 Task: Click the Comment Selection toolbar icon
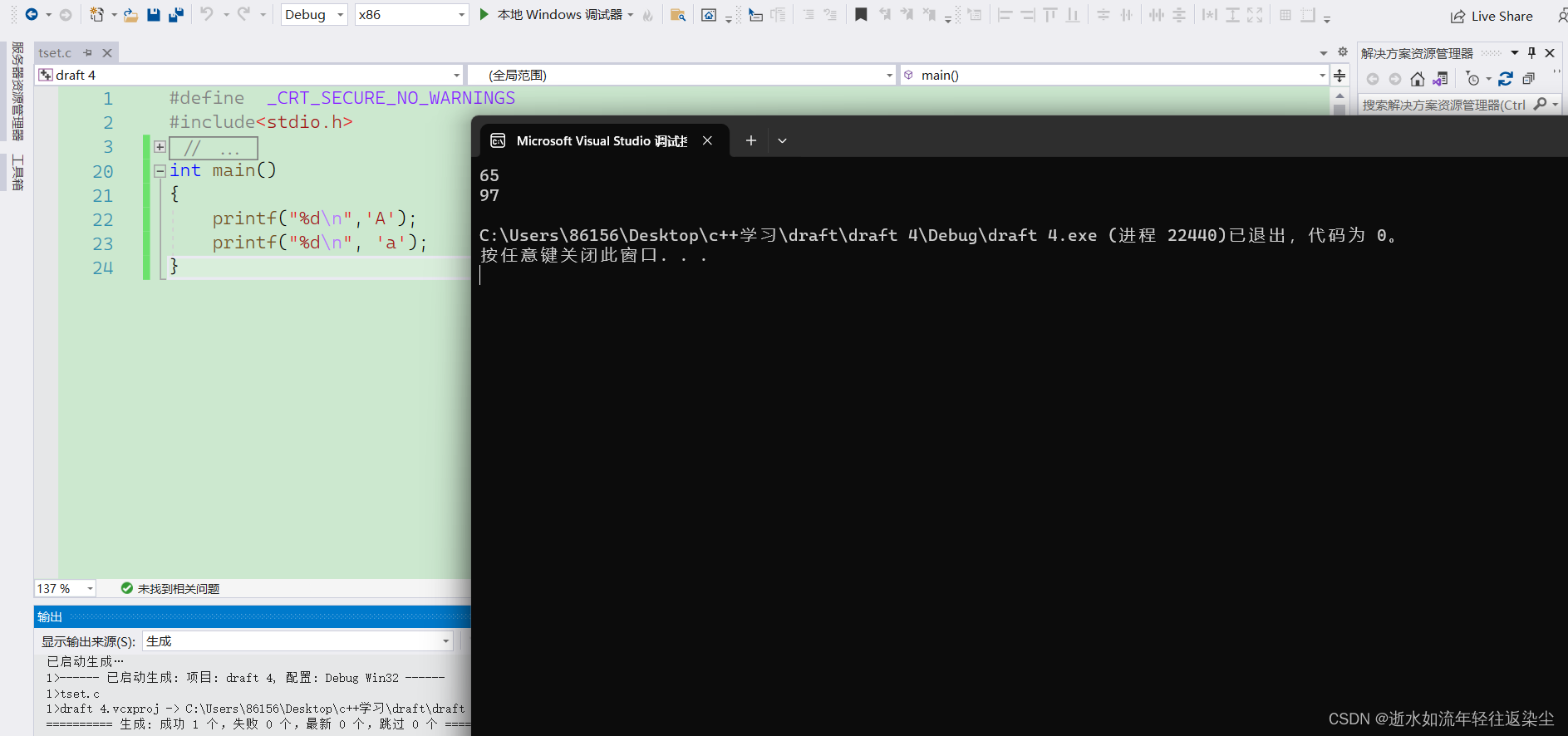(x=808, y=15)
